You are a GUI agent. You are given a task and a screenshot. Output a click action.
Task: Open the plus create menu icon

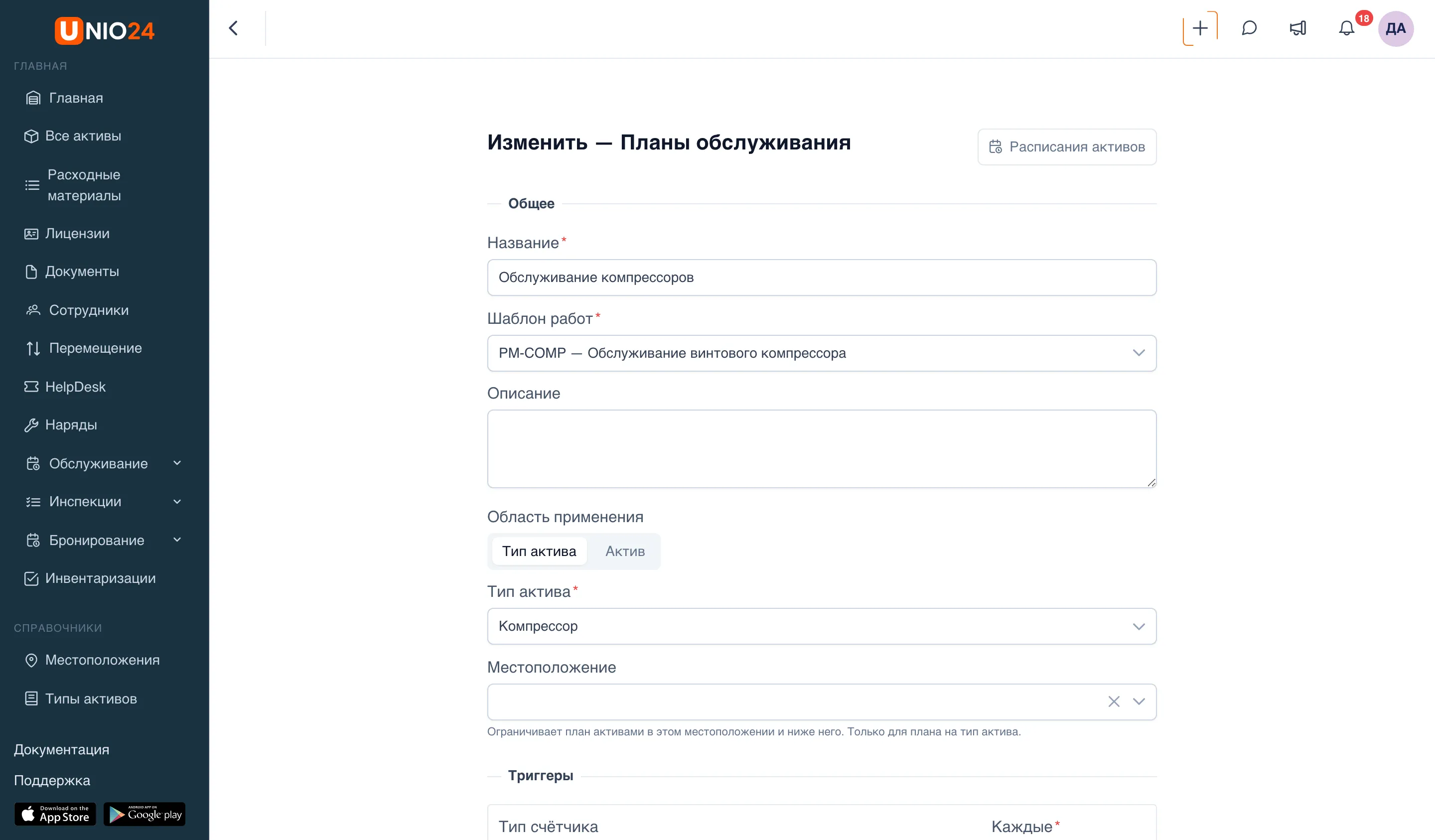pos(1200,28)
